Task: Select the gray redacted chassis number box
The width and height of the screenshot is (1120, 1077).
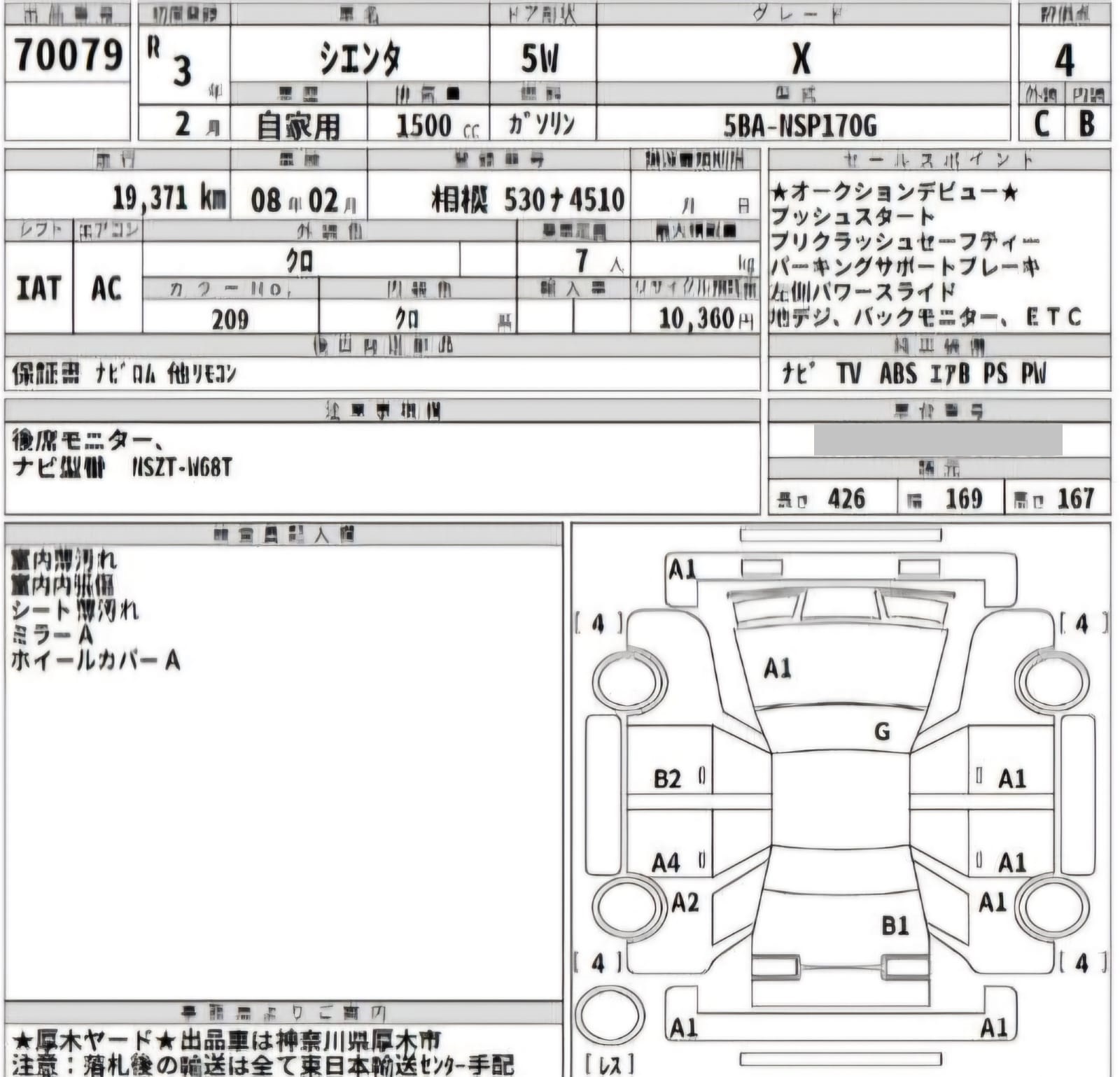Action: click(x=938, y=440)
